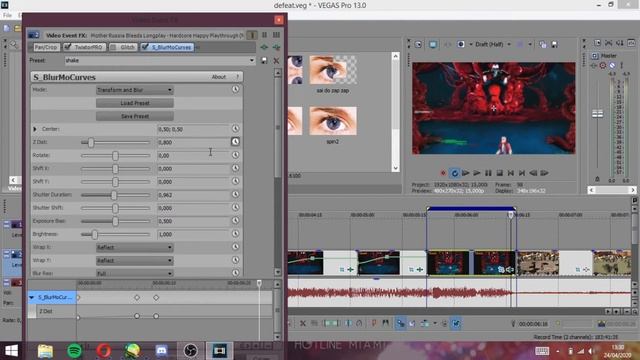This screenshot has height=360, width=640.
Task: Save the preset using the floppy disk icon
Action: tap(264, 60)
